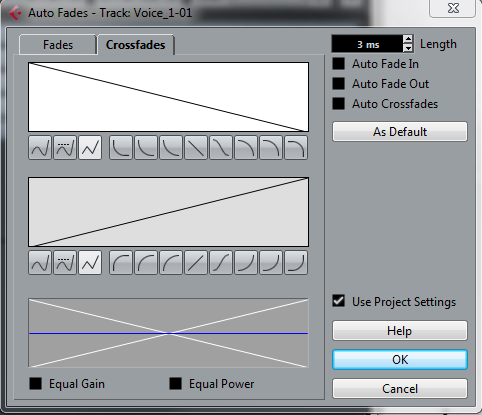Image resolution: width=482 pixels, height=415 pixels.
Task: Decrease the fade Length with the down arrow
Action: click(408, 48)
